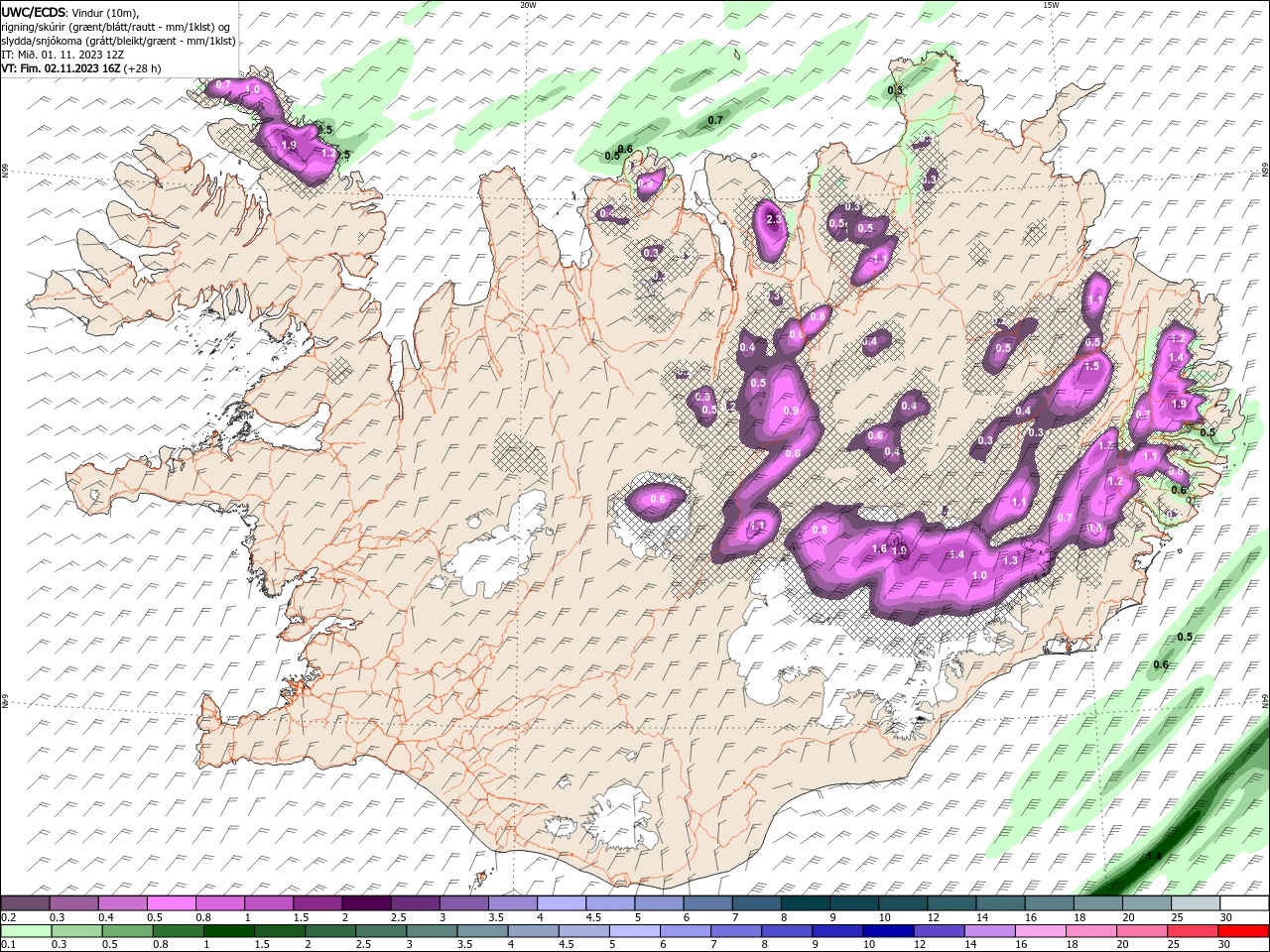Click the 0.6 value on the central glacier
The width and height of the screenshot is (1270, 952).
659,500
